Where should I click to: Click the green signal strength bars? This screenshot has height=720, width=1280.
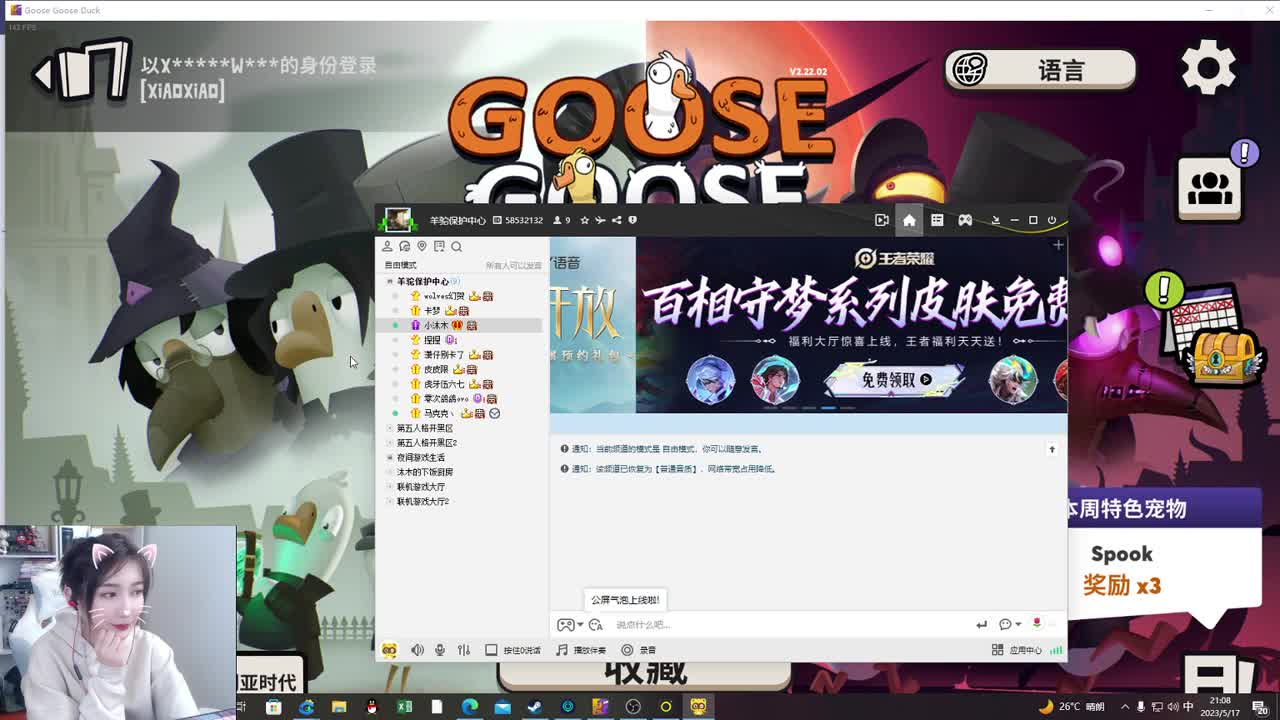1056,650
